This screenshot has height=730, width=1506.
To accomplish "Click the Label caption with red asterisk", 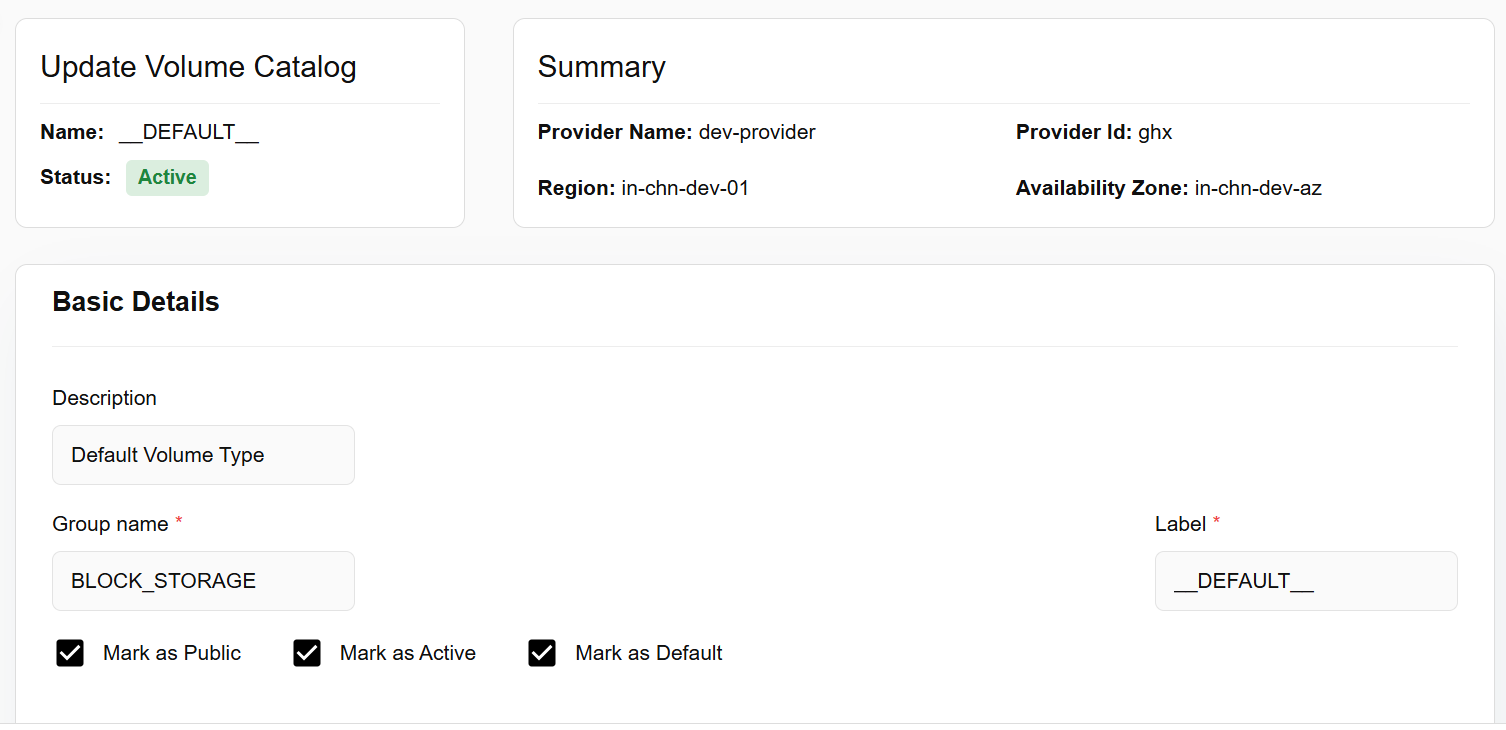I will (1181, 524).
